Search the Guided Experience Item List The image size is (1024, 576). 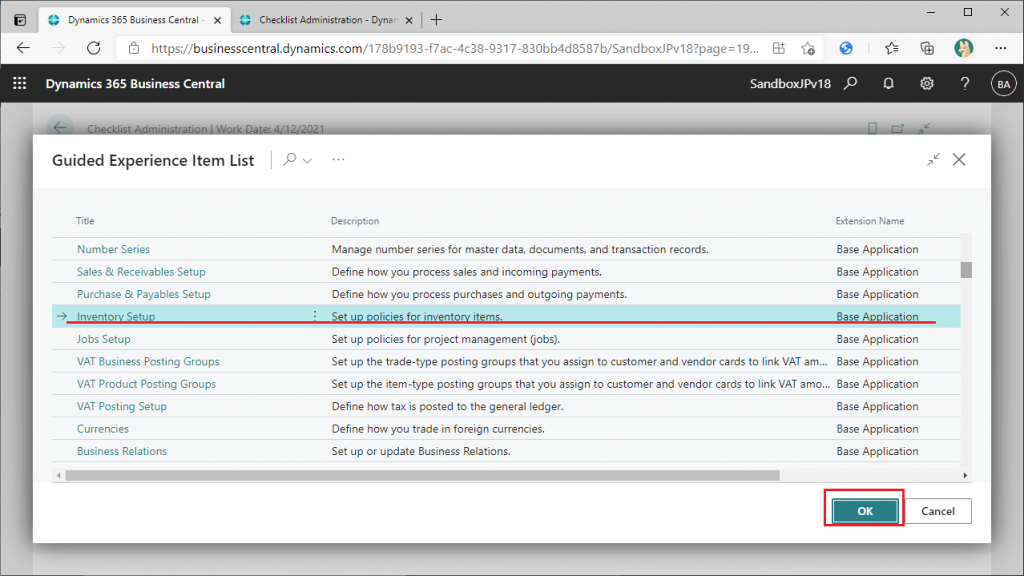289,159
